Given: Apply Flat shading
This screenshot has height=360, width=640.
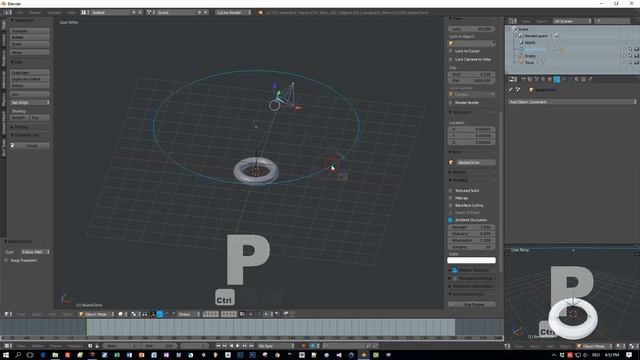Looking at the screenshot, I should point(40,118).
